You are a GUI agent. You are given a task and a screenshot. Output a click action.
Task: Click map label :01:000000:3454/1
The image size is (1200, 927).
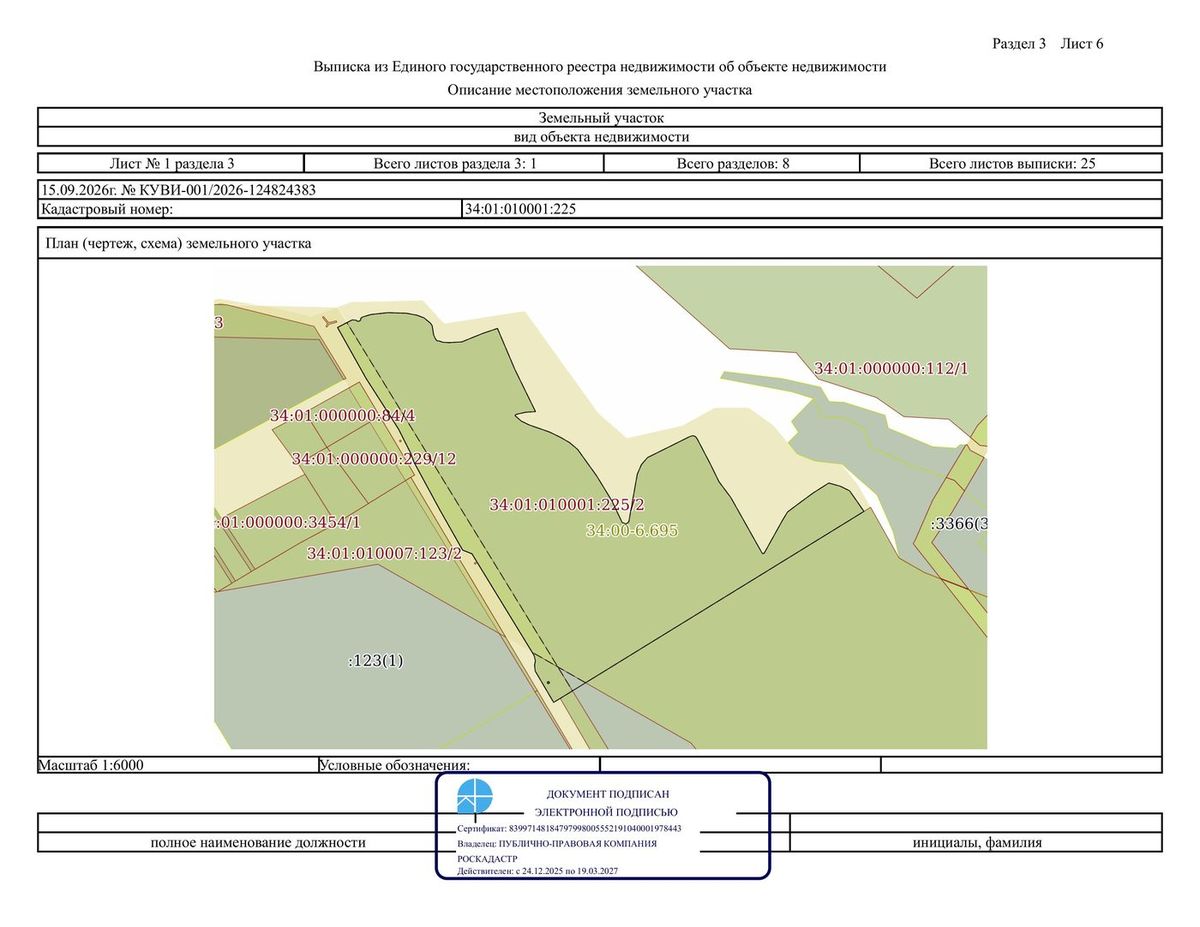(x=288, y=522)
